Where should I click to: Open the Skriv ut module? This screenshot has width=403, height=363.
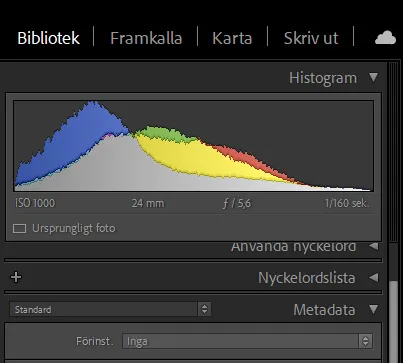(x=311, y=38)
